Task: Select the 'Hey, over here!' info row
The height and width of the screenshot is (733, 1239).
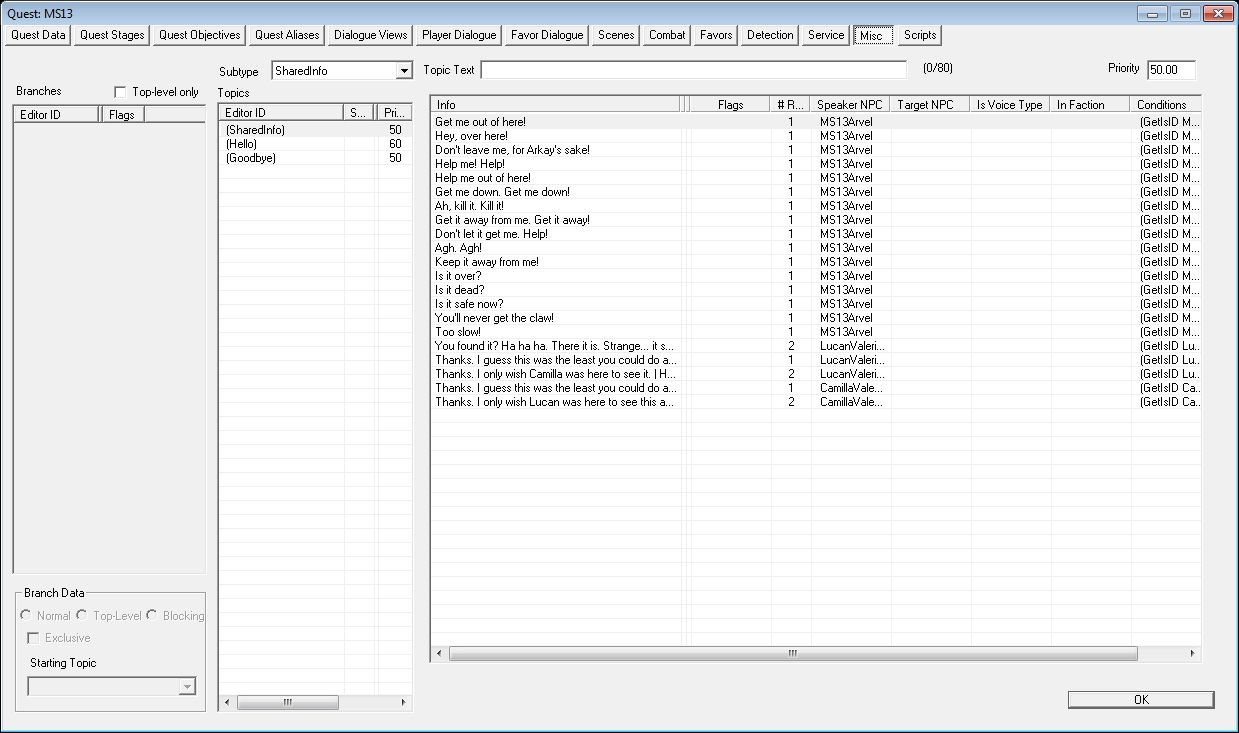Action: pyautogui.click(x=815, y=136)
